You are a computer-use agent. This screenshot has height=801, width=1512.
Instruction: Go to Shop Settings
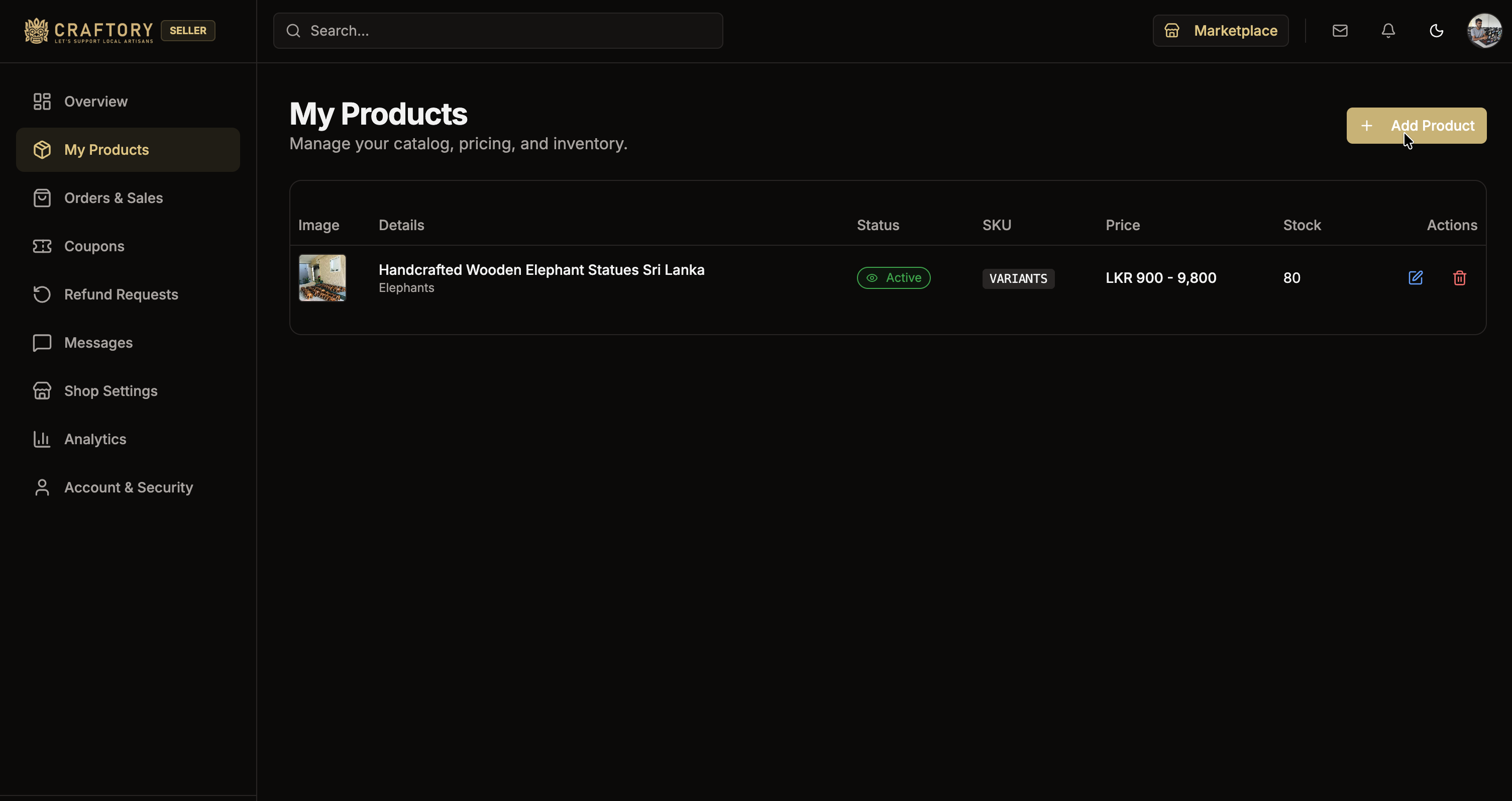pos(111,390)
